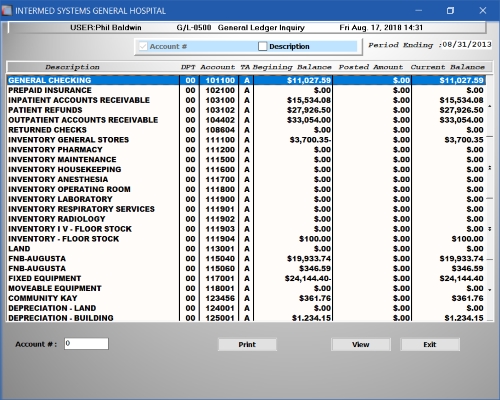The image size is (500, 400).
Task: Click the View button
Action: click(361, 344)
